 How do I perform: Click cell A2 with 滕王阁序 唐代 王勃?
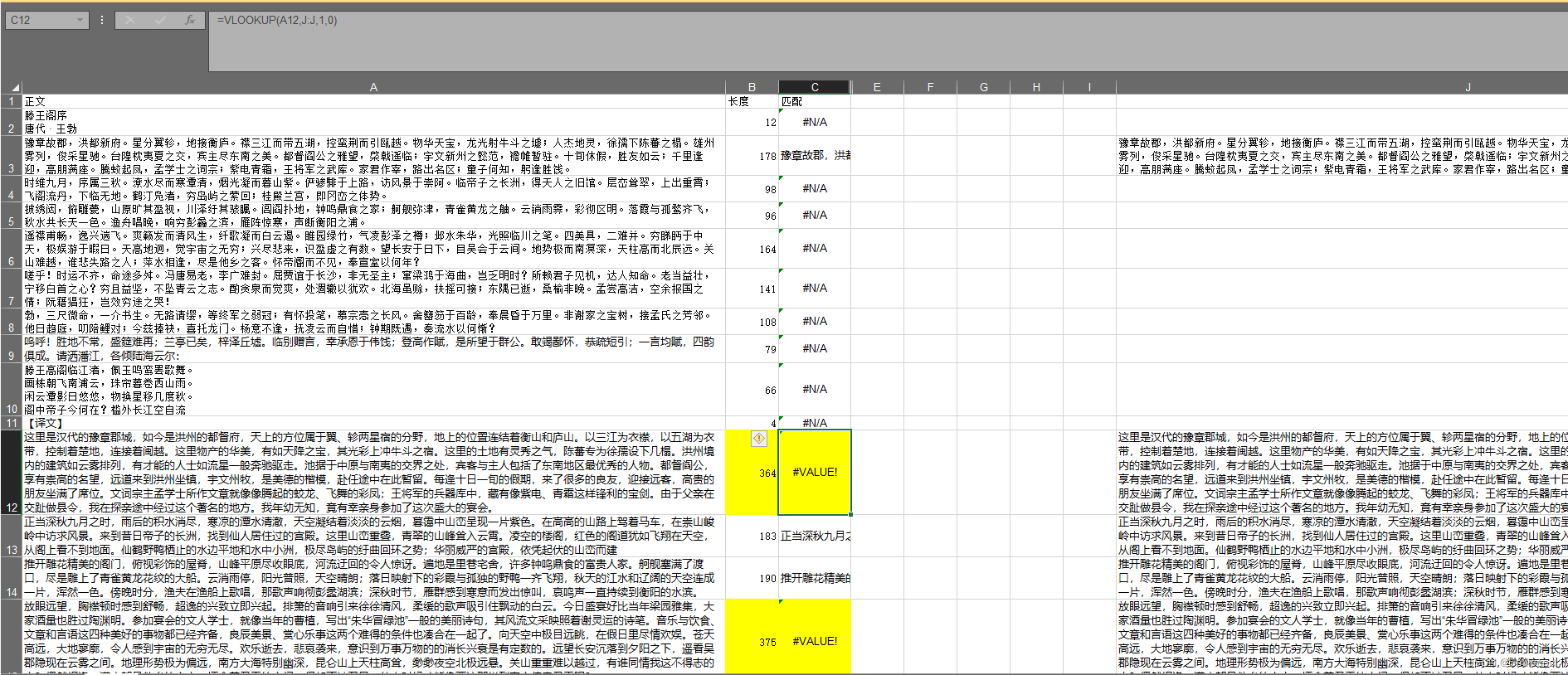(373, 122)
